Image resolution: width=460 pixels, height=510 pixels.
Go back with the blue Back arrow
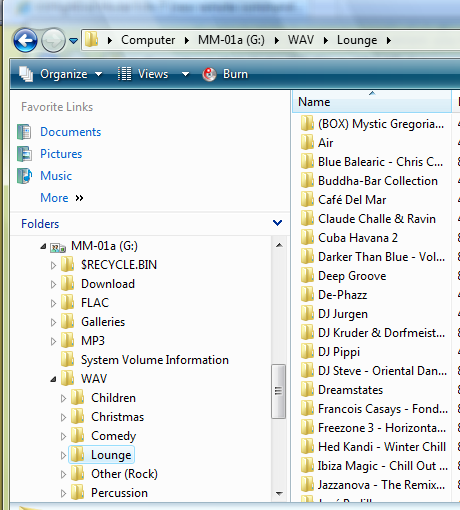pyautogui.click(x=25, y=41)
